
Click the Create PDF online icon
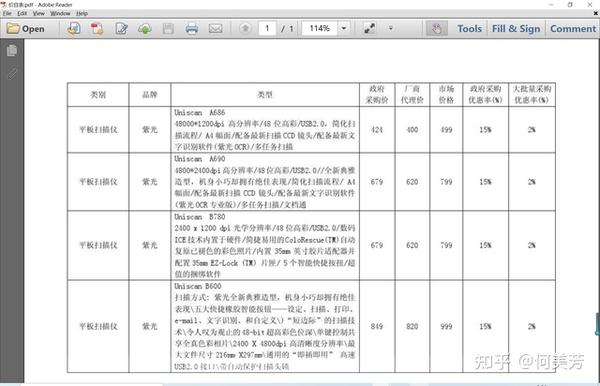73,29
